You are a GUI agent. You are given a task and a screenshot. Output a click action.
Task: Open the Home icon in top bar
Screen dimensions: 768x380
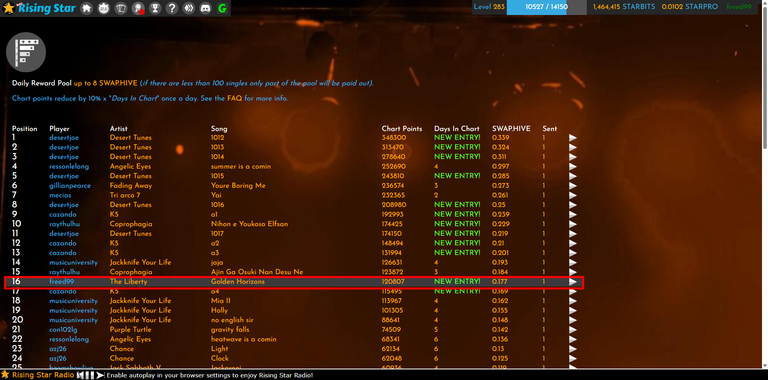(86, 8)
